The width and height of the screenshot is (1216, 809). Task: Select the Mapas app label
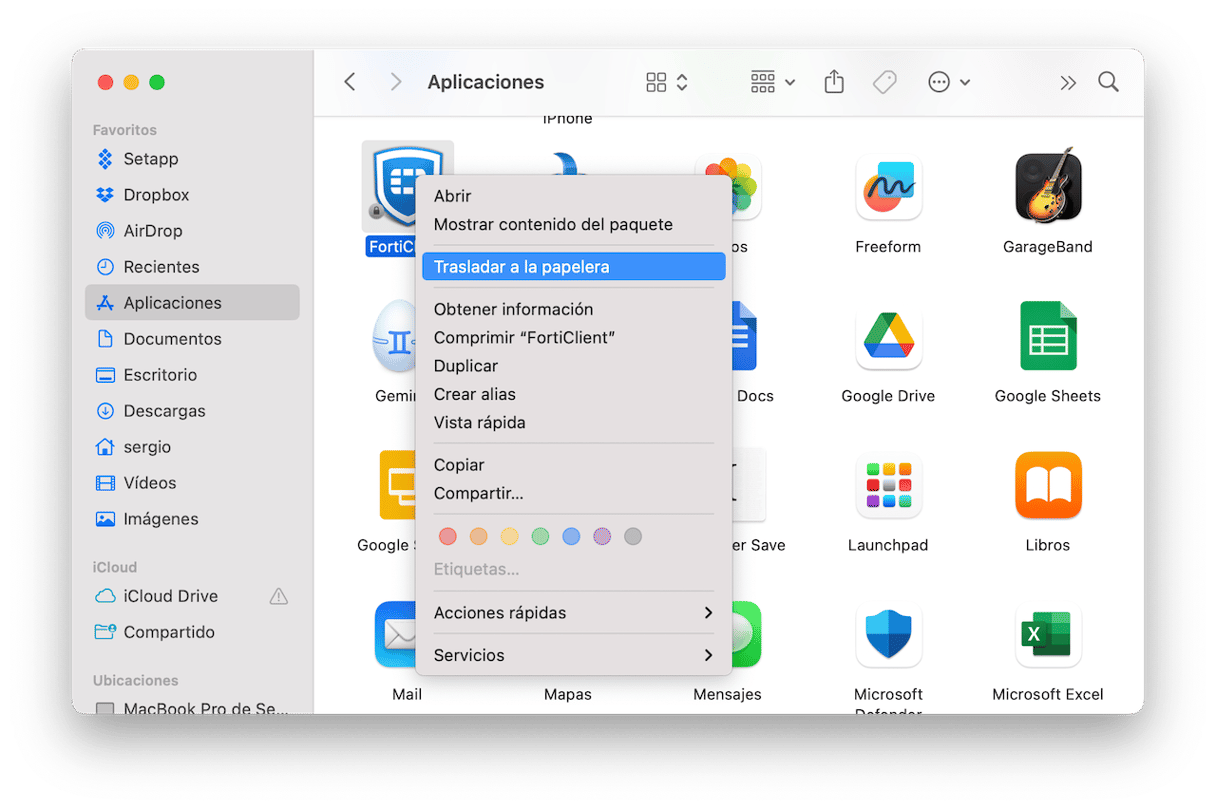[x=568, y=694]
